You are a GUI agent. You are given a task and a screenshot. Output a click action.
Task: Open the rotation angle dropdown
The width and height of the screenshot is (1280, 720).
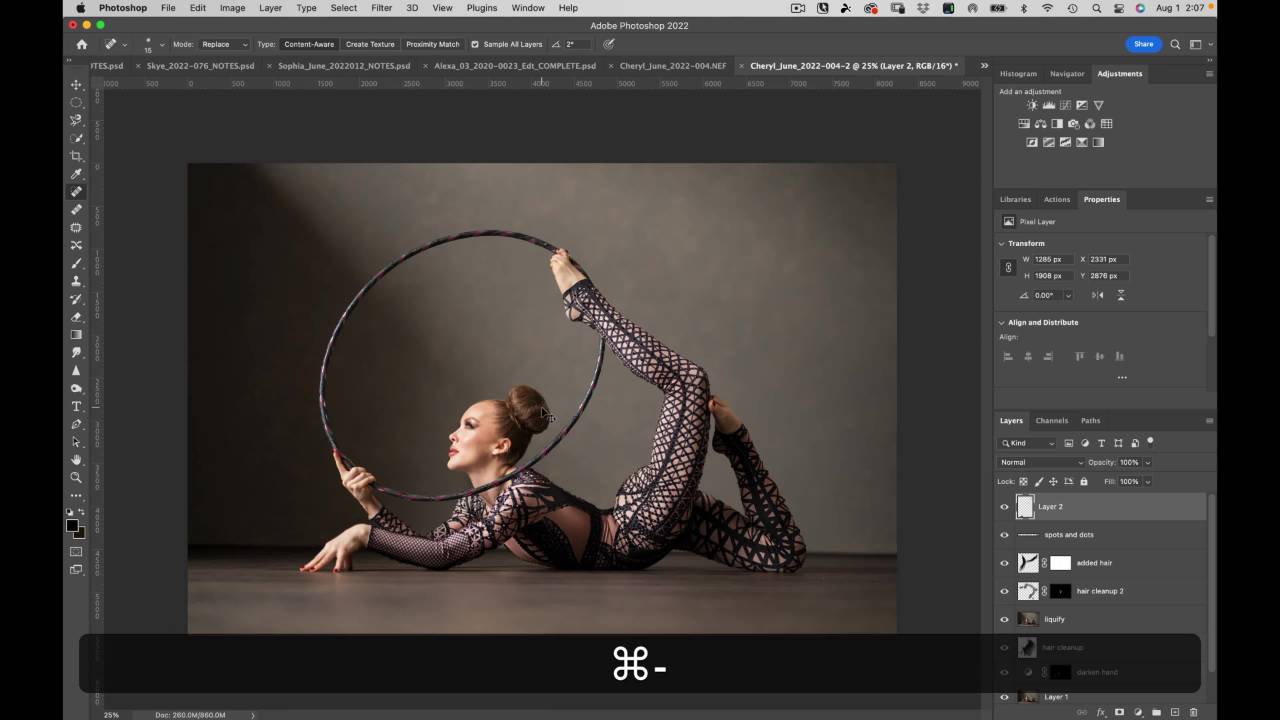point(1068,295)
